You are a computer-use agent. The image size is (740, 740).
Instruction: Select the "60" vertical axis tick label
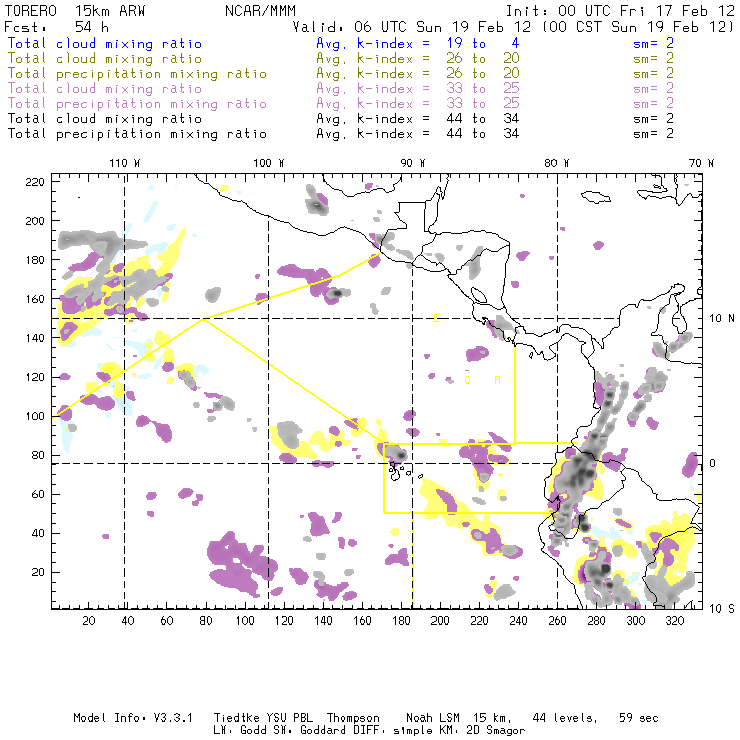(x=39, y=495)
